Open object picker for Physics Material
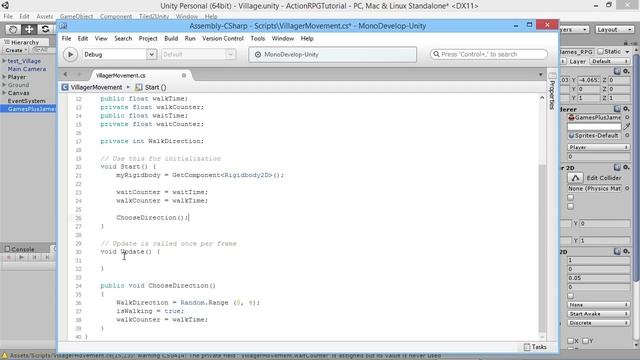640x360 pixels. 627,189
